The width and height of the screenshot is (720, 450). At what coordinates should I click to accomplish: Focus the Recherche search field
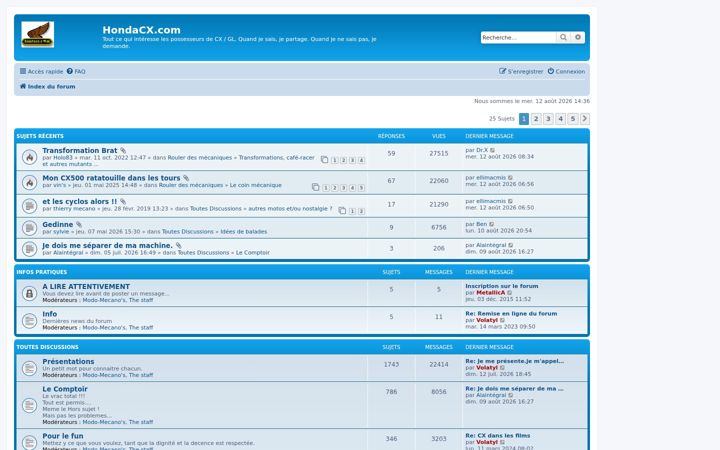tap(518, 38)
